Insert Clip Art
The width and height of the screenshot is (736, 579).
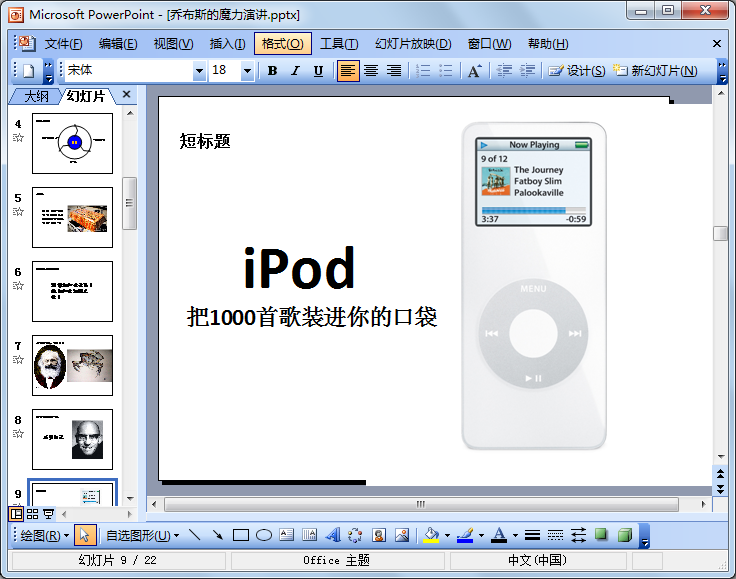(379, 535)
